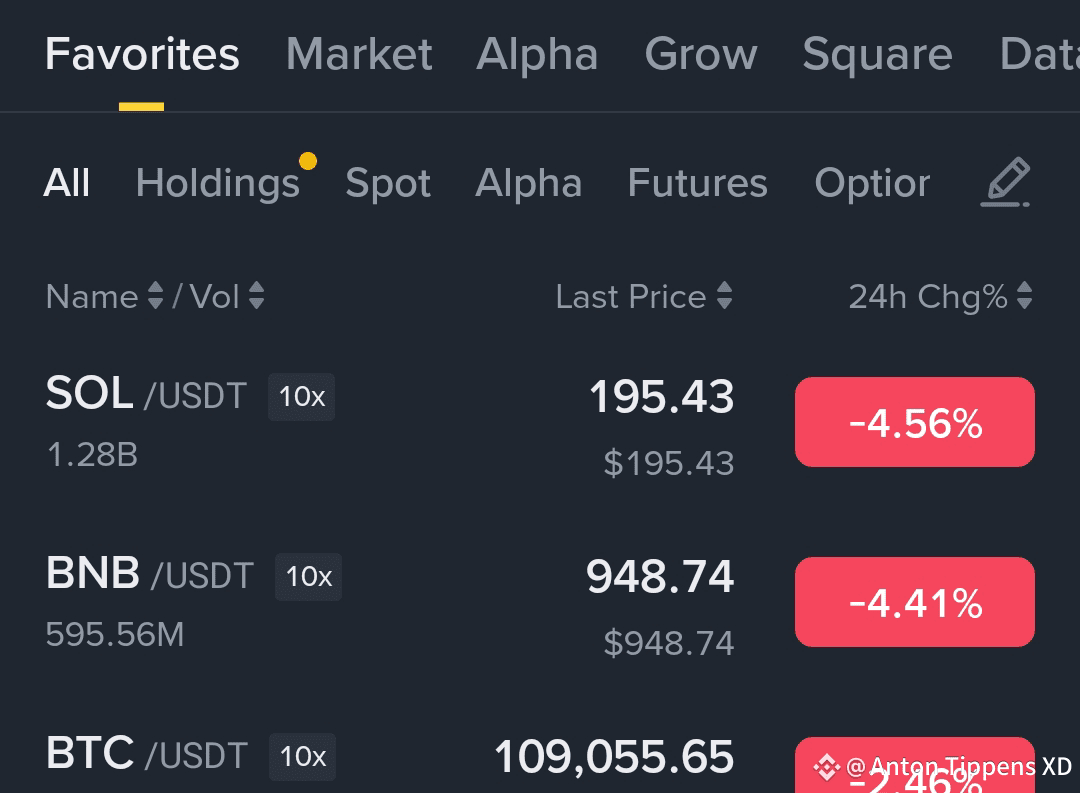Tap the SOL 10x leverage badge
Viewport: 1080px width, 793px height.
[302, 397]
